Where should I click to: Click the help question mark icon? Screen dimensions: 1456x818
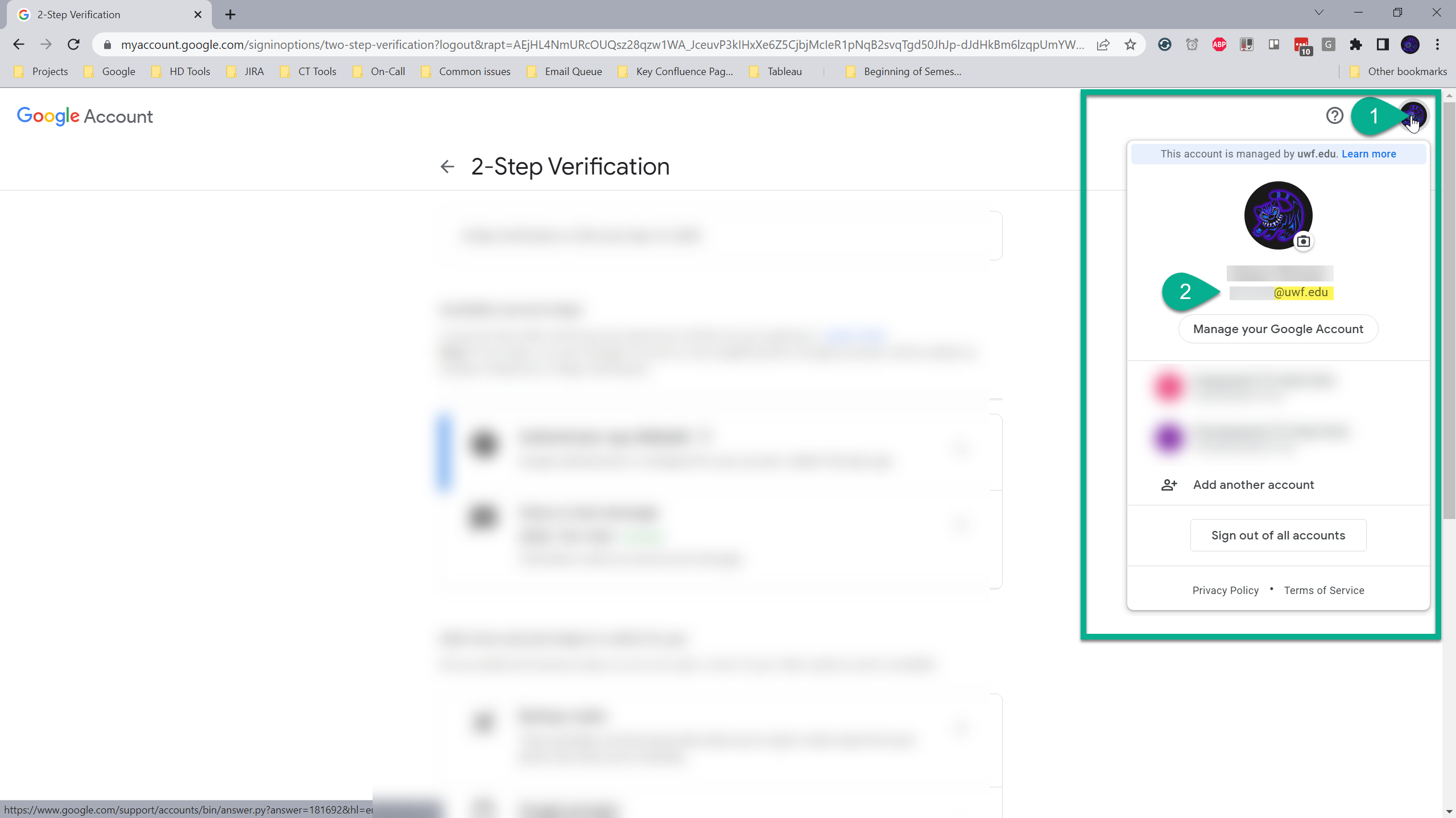1335,116
